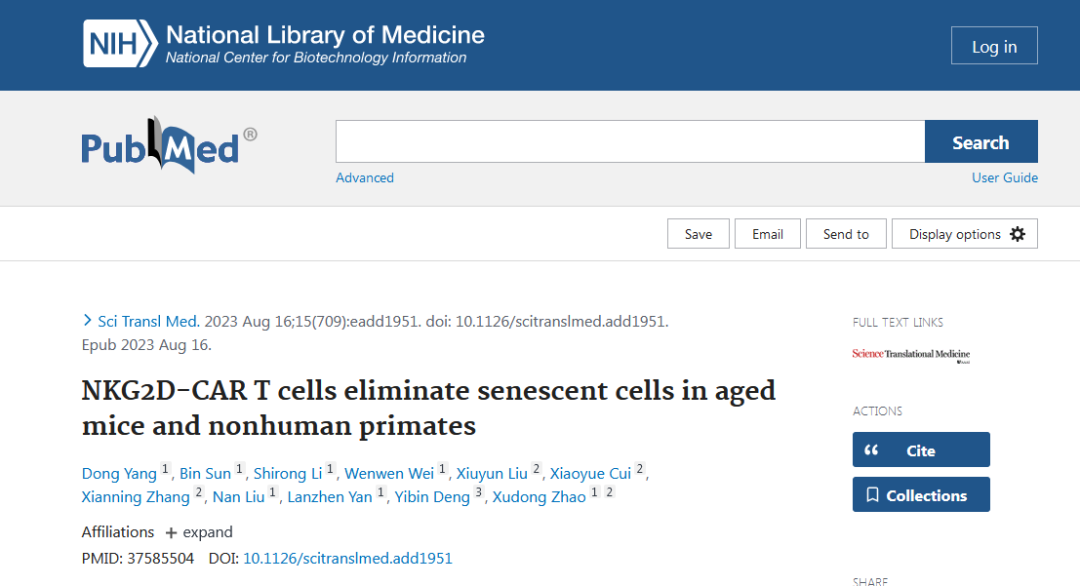
Task: Go to National Library of Medicine homepage title
Action: [325, 35]
